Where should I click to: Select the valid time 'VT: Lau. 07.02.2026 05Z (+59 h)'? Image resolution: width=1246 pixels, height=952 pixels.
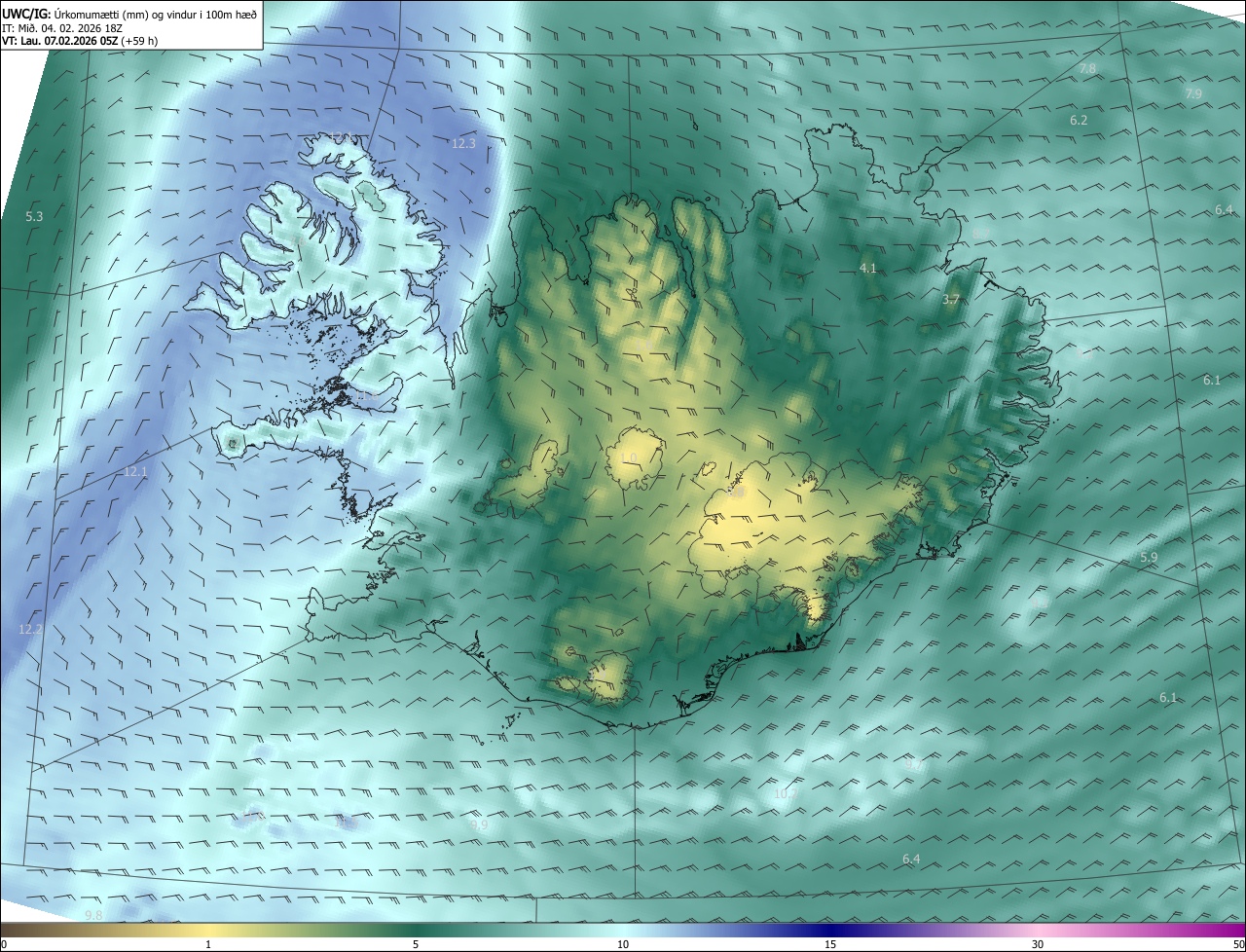80,41
